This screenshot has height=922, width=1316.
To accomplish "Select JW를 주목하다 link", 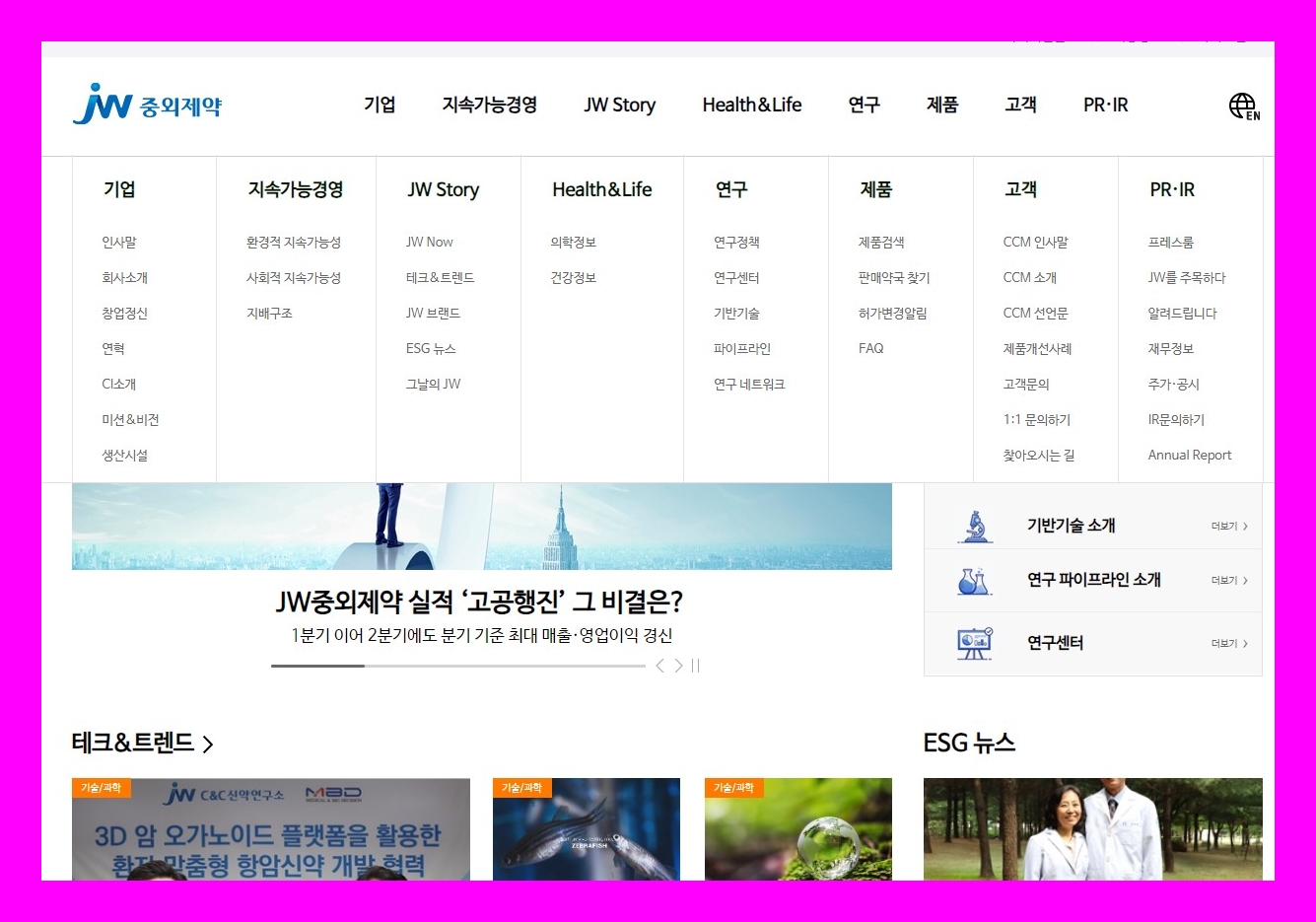I will [x=1187, y=278].
